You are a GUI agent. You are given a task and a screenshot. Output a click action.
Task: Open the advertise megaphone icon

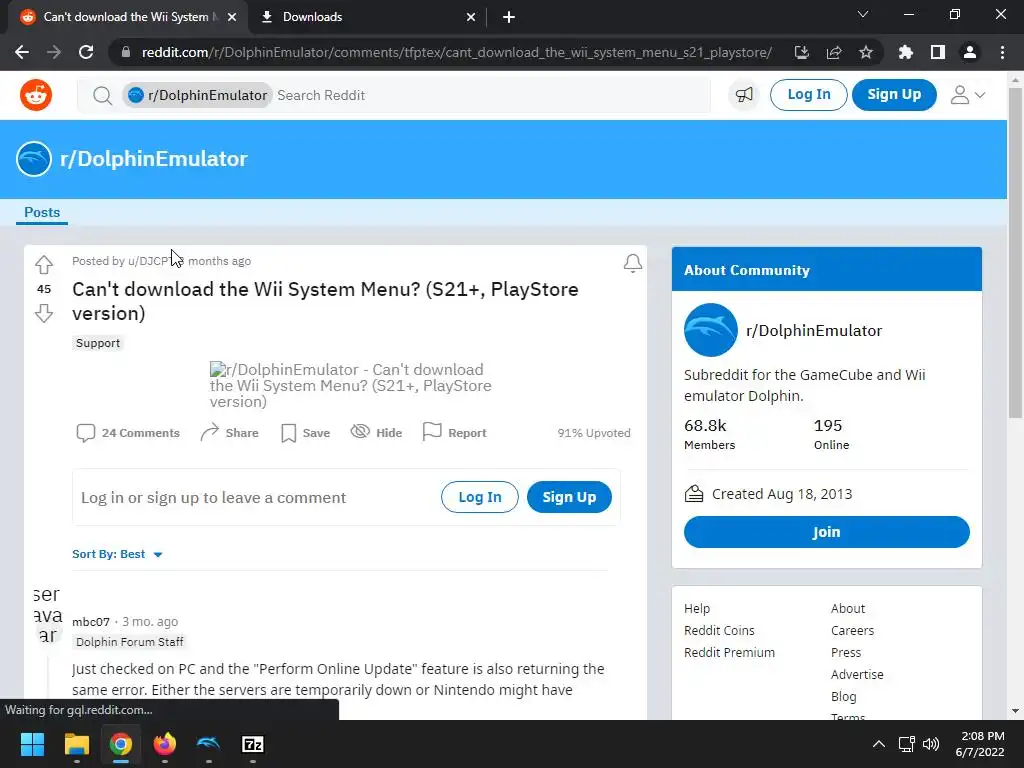click(744, 95)
